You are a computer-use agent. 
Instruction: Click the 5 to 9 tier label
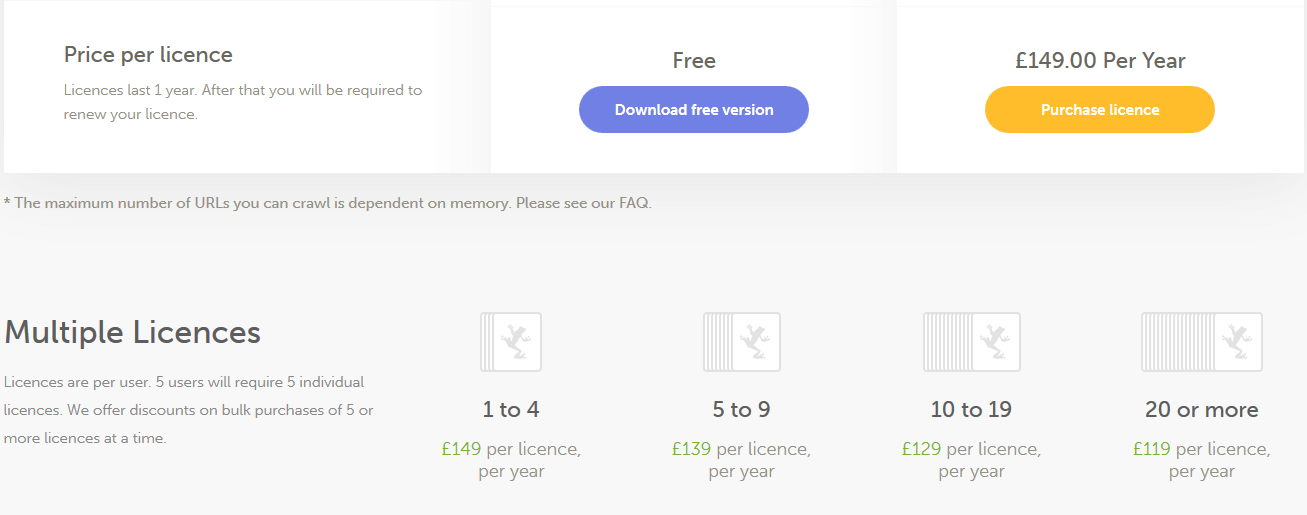[741, 410]
